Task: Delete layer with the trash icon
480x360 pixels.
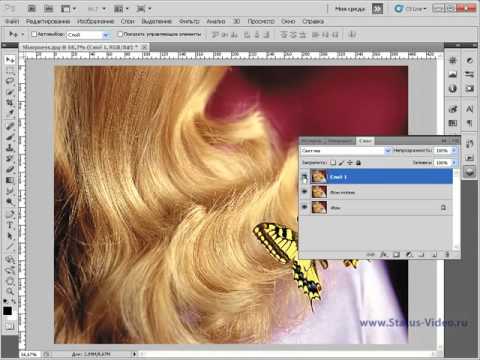Action: pyautogui.click(x=447, y=255)
